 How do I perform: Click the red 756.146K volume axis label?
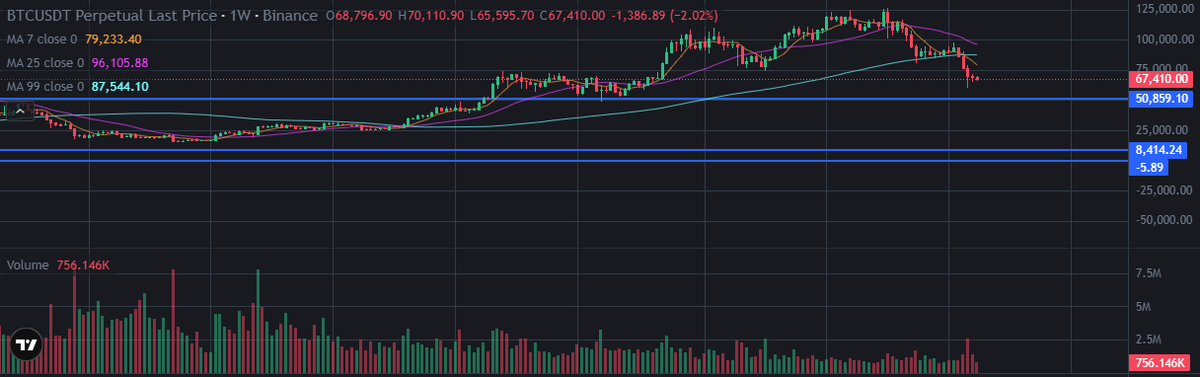[x=1159, y=362]
